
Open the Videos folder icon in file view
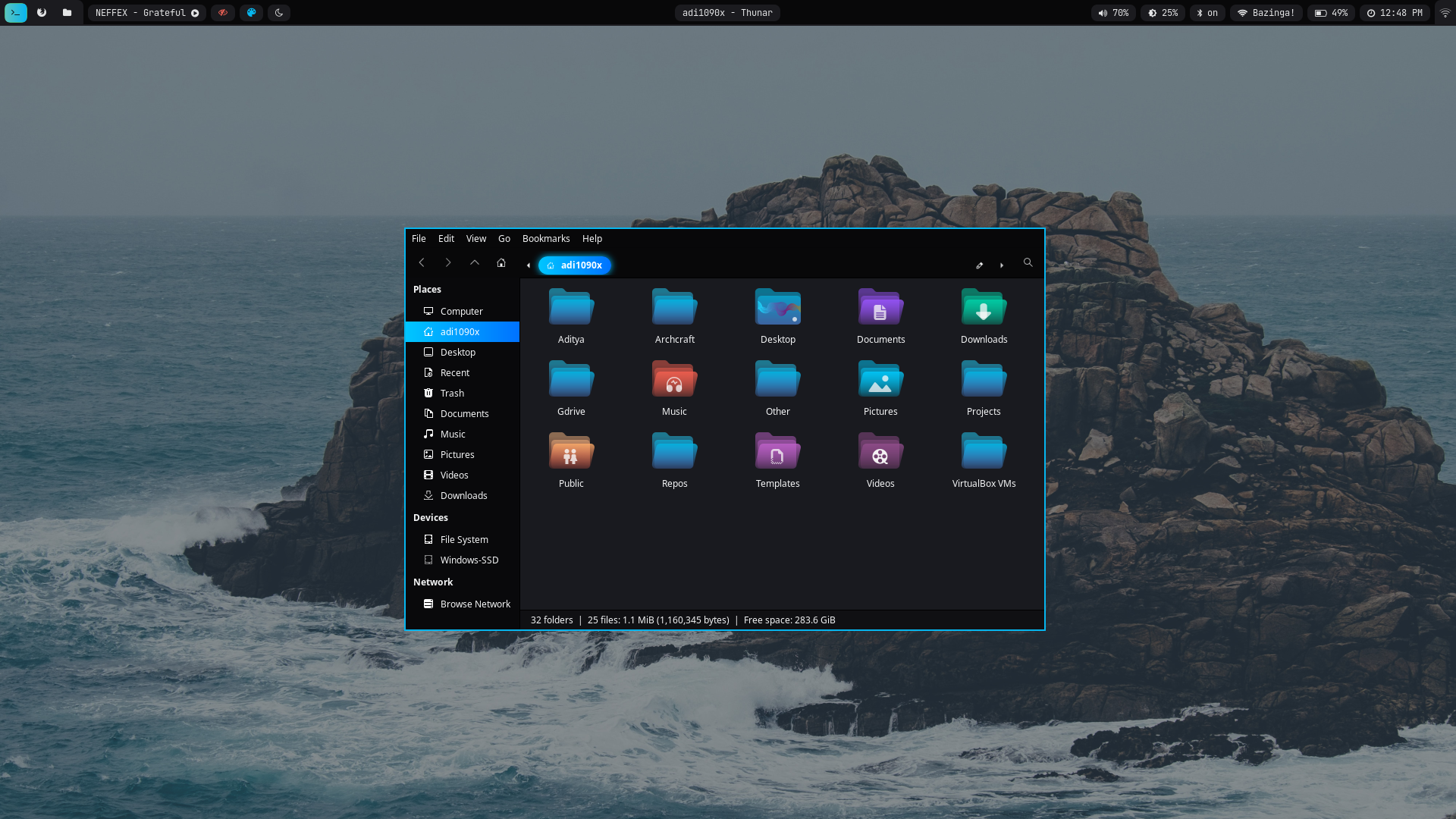(880, 460)
